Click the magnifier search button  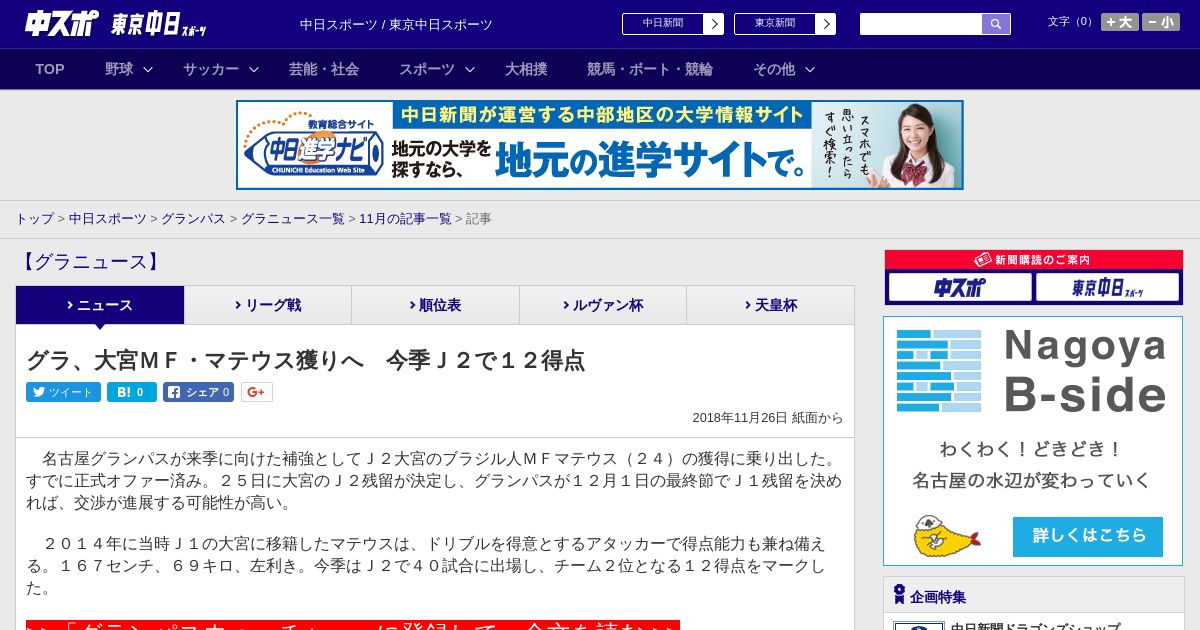pyautogui.click(x=996, y=24)
